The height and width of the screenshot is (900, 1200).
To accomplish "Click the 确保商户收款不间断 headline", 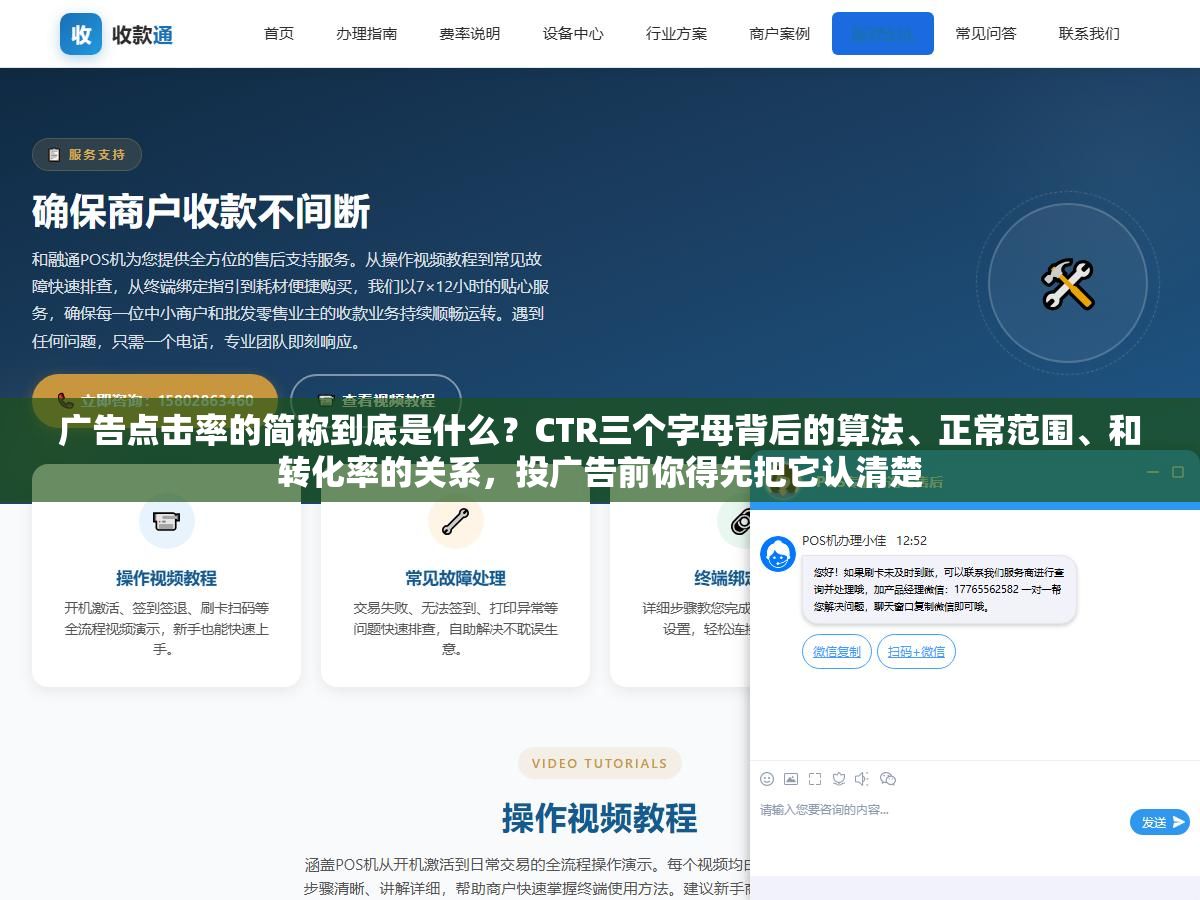I will click(x=201, y=211).
